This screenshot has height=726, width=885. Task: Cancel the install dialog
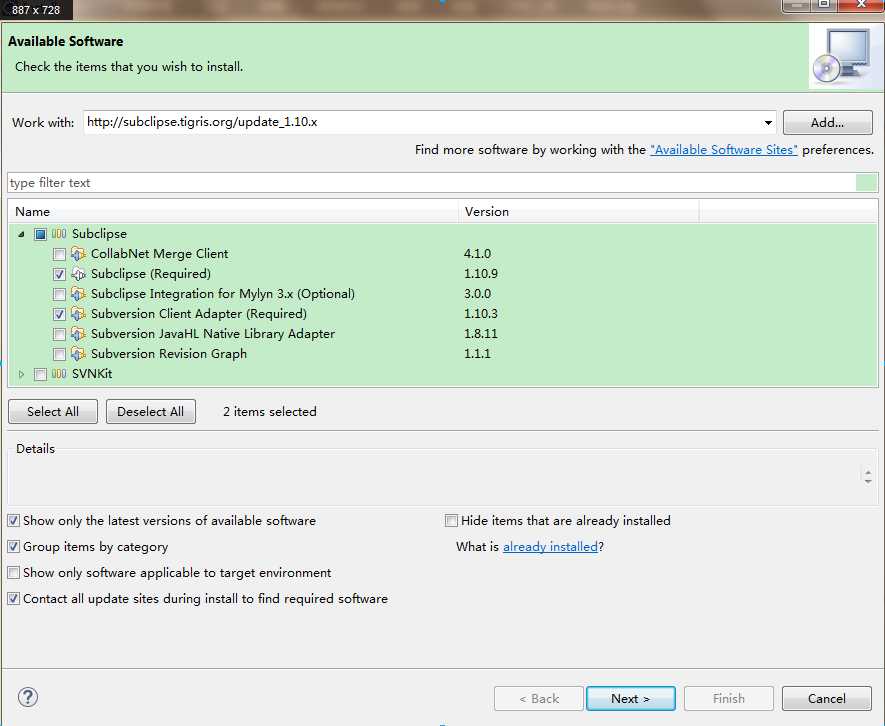(827, 698)
